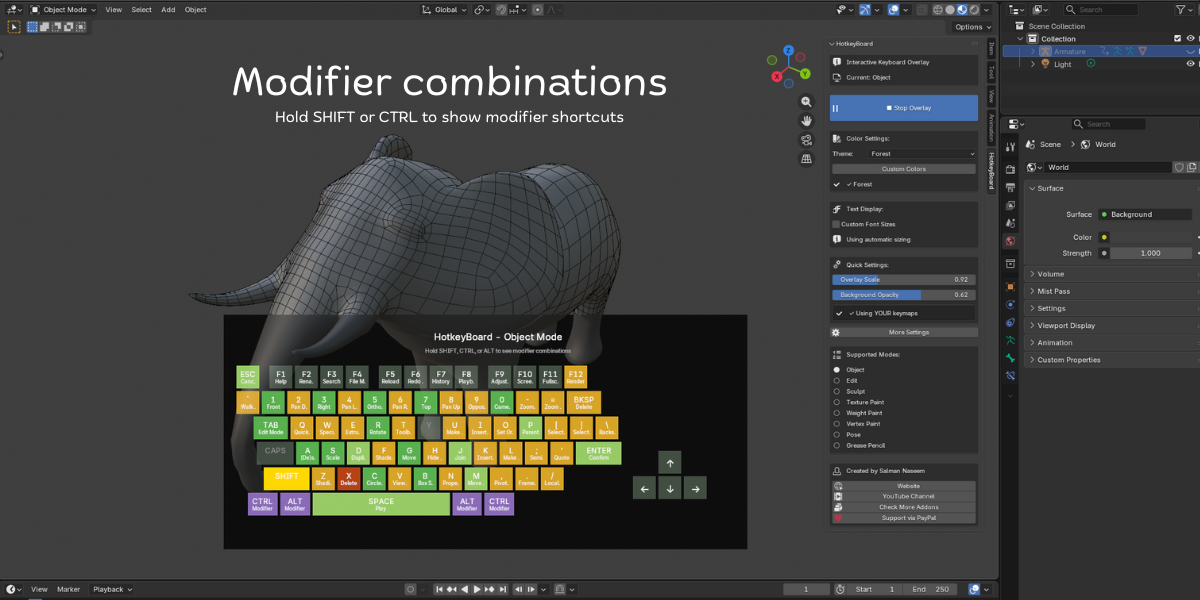The image size is (1200, 600).
Task: Open the Global transform orientation dropdown
Action: (446, 9)
